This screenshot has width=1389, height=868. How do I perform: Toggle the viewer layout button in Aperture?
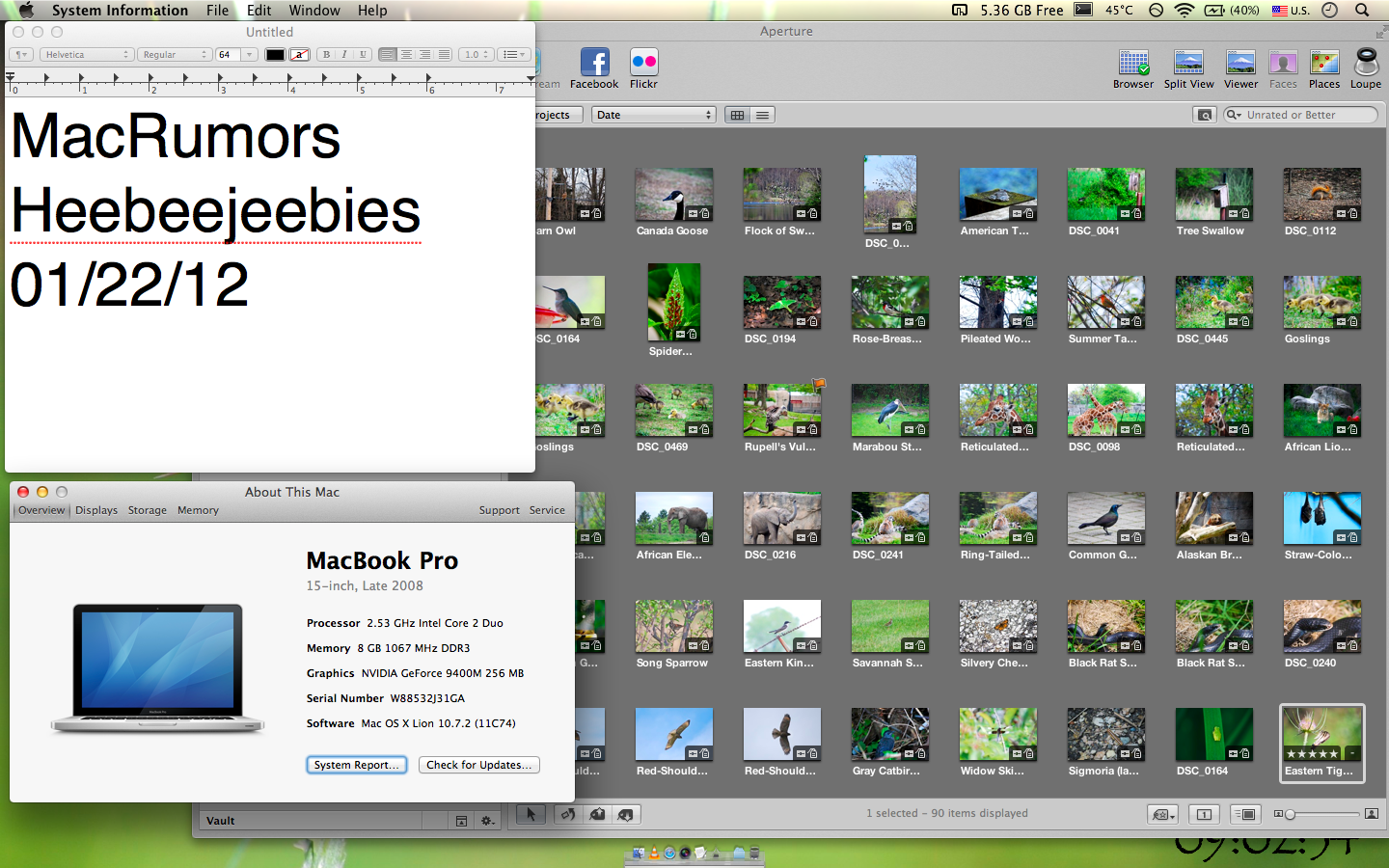coord(1246,814)
